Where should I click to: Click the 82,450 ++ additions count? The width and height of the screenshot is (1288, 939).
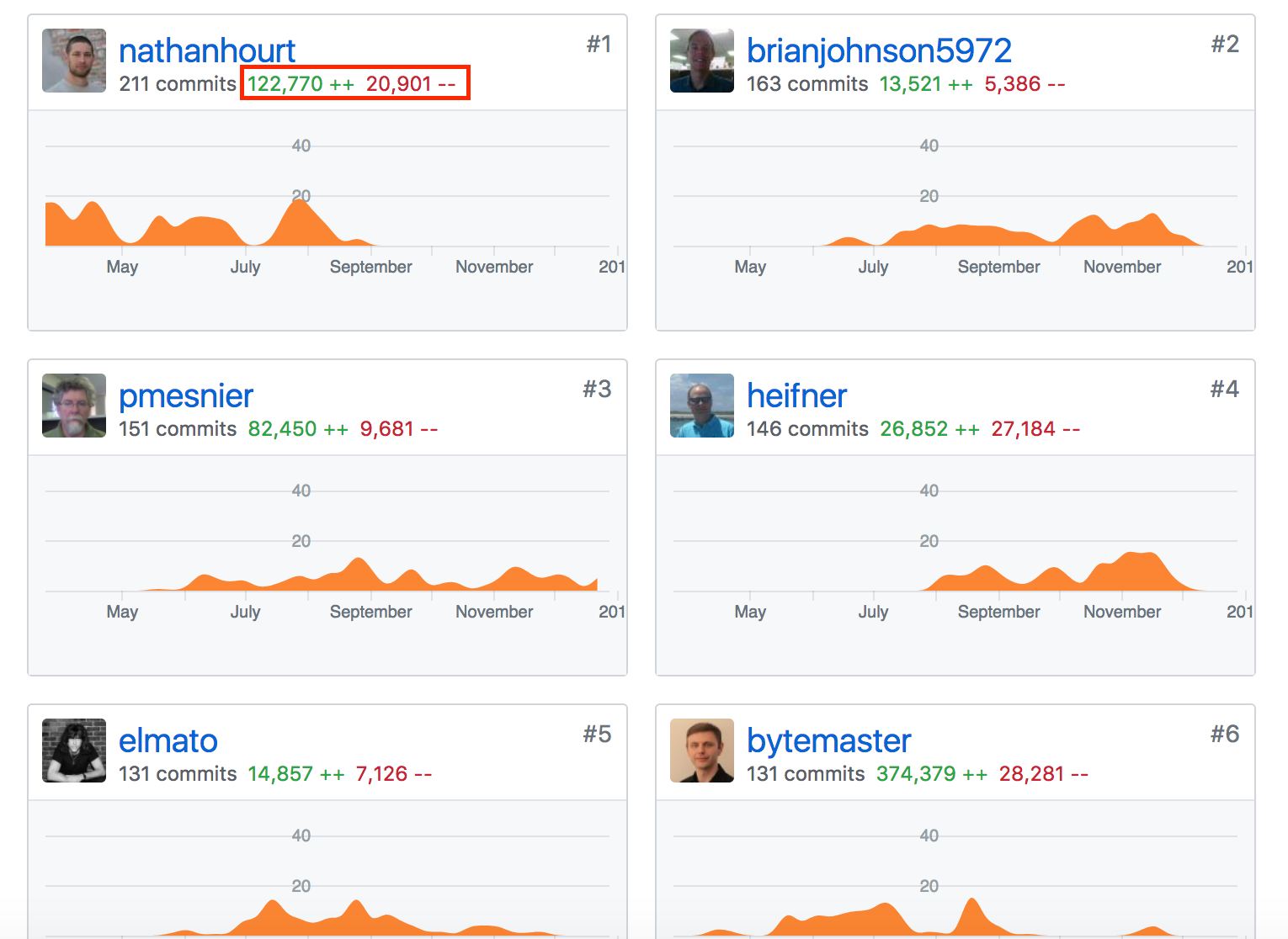[298, 429]
